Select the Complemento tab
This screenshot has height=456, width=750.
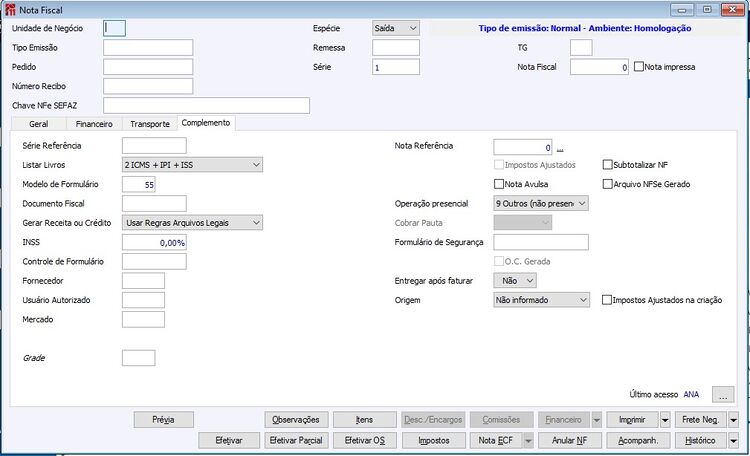206,123
